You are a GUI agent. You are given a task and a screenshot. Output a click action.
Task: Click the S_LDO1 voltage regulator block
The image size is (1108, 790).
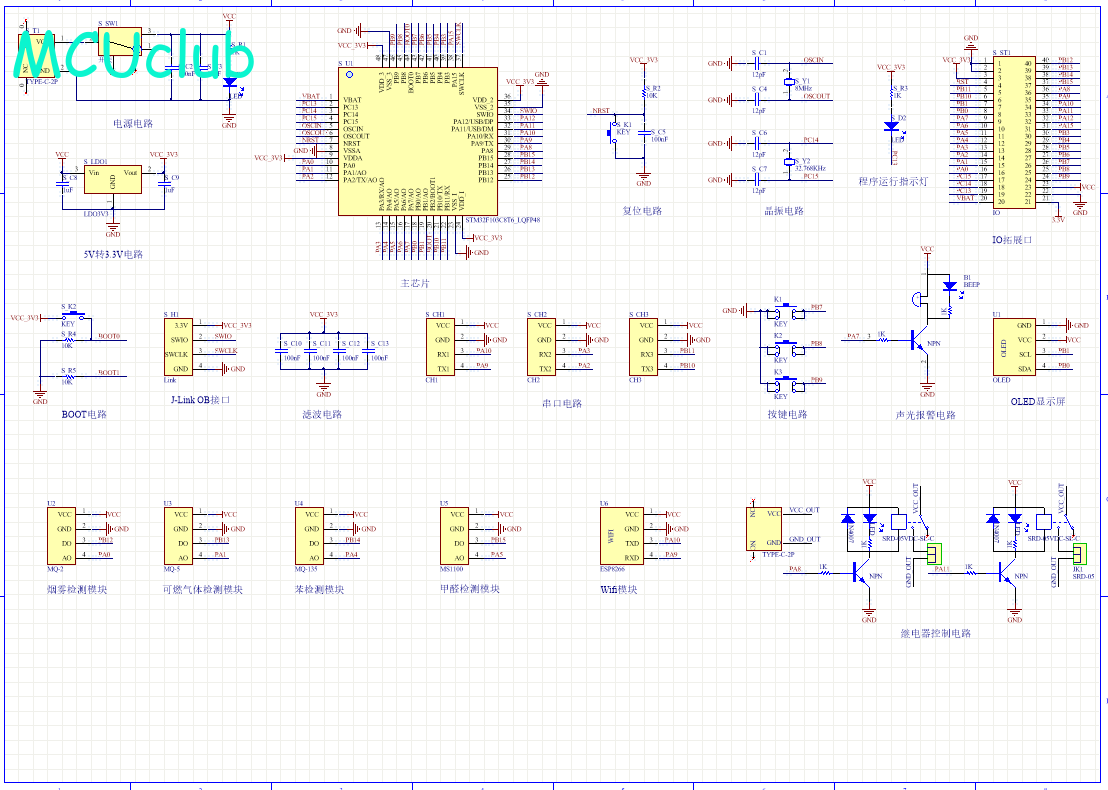(x=113, y=179)
